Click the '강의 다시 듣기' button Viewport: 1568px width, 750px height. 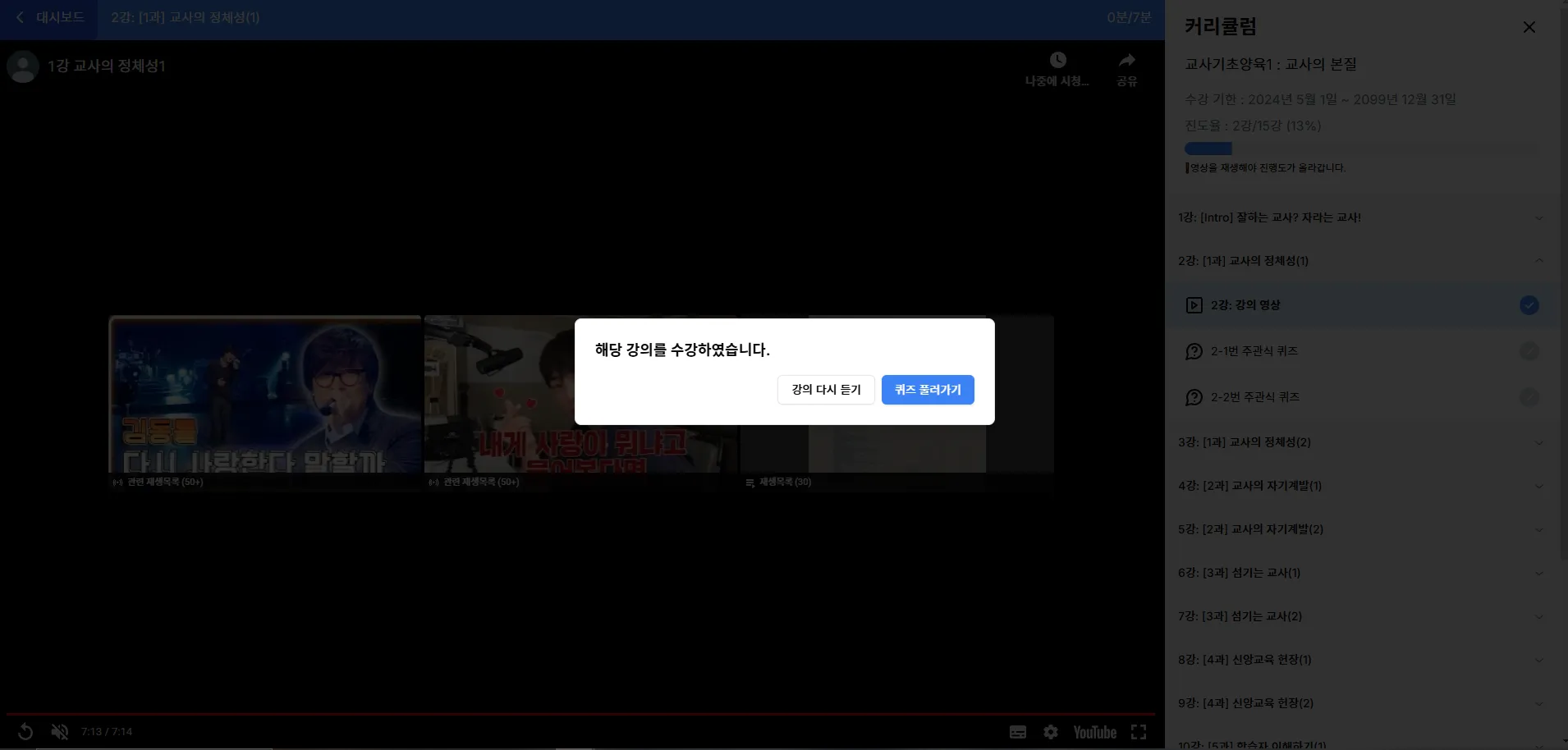pyautogui.click(x=826, y=390)
